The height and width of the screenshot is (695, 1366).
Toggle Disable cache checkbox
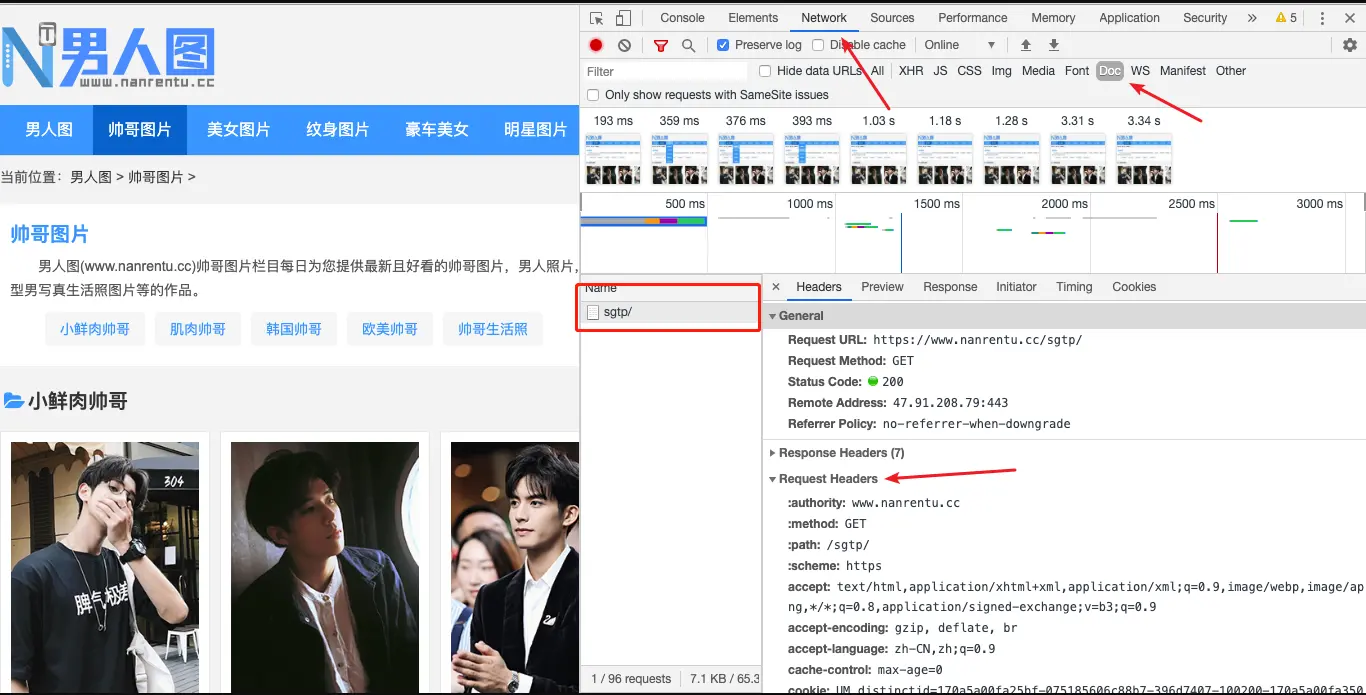pyautogui.click(x=818, y=45)
